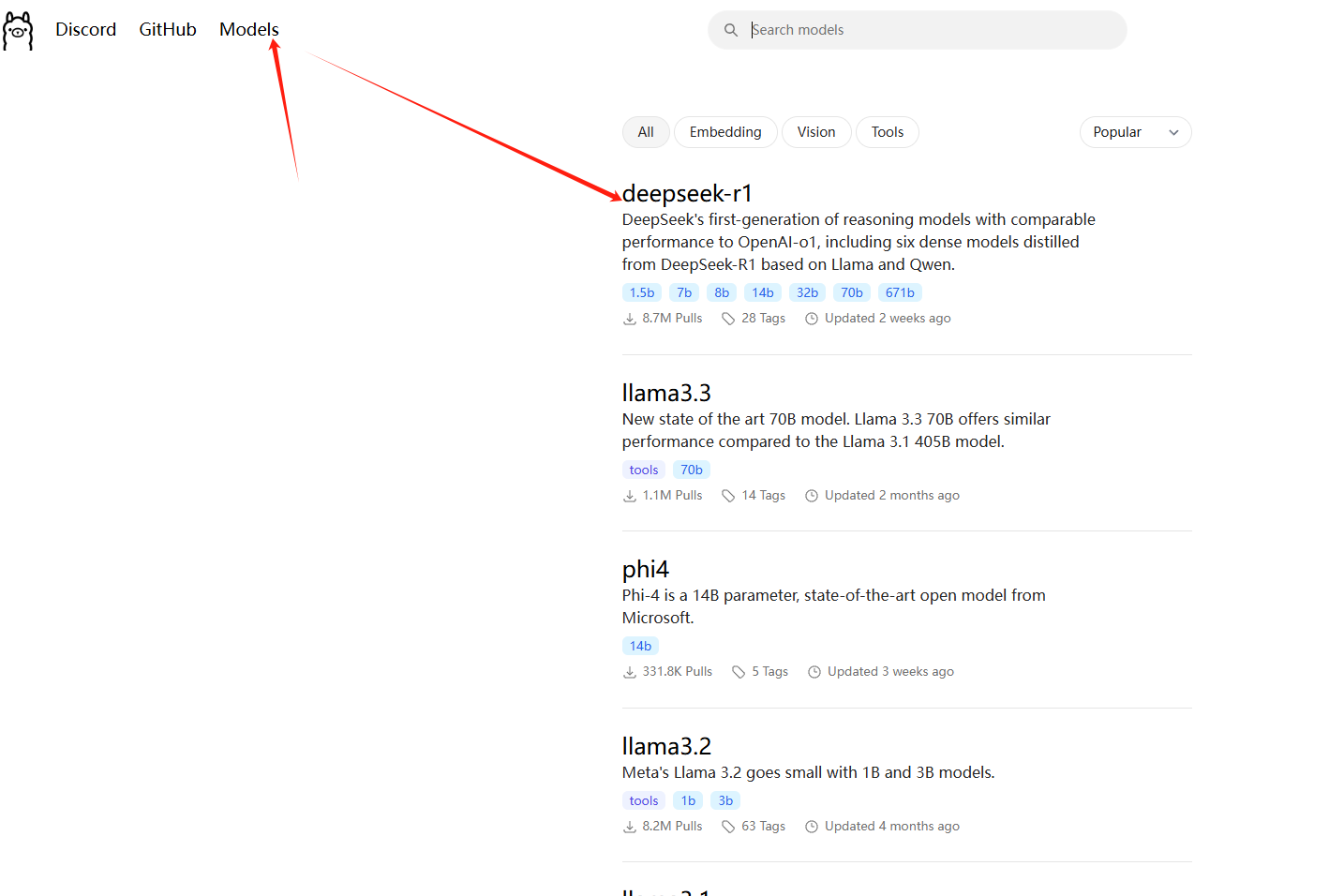Open the Discord link
This screenshot has height=896, width=1344.
pos(86,29)
